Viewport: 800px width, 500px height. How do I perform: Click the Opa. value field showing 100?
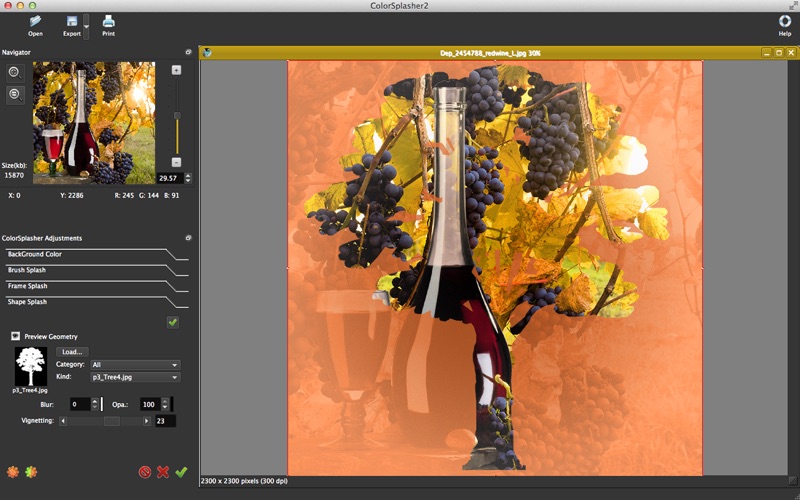151,405
